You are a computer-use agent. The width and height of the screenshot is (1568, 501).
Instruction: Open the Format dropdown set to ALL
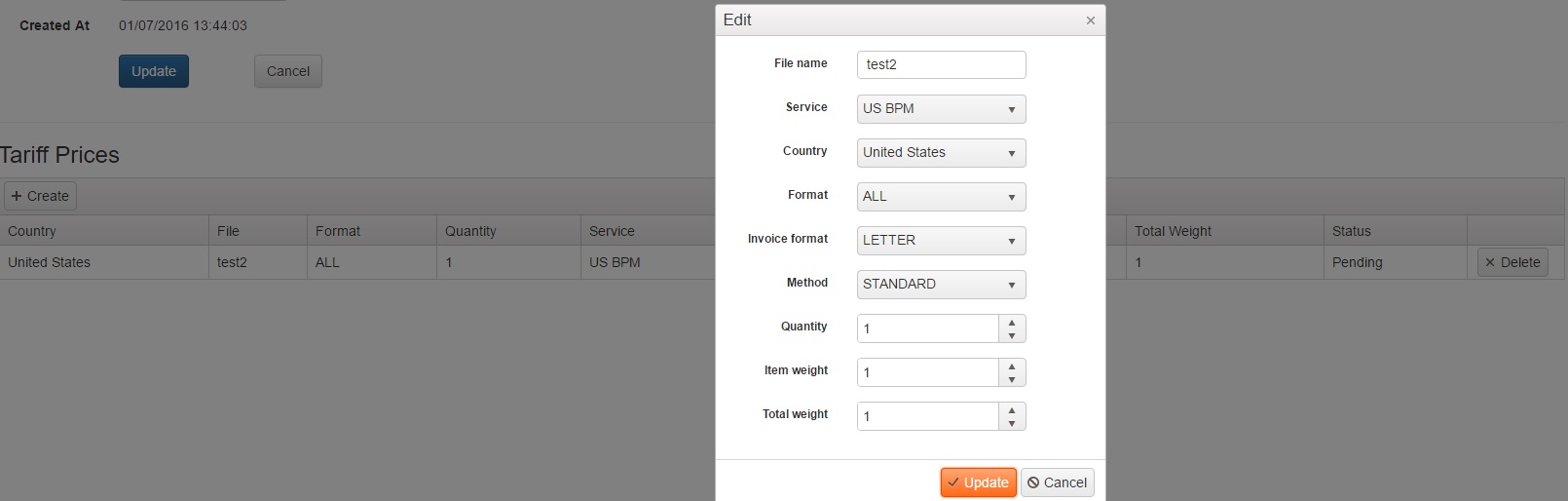pos(941,197)
